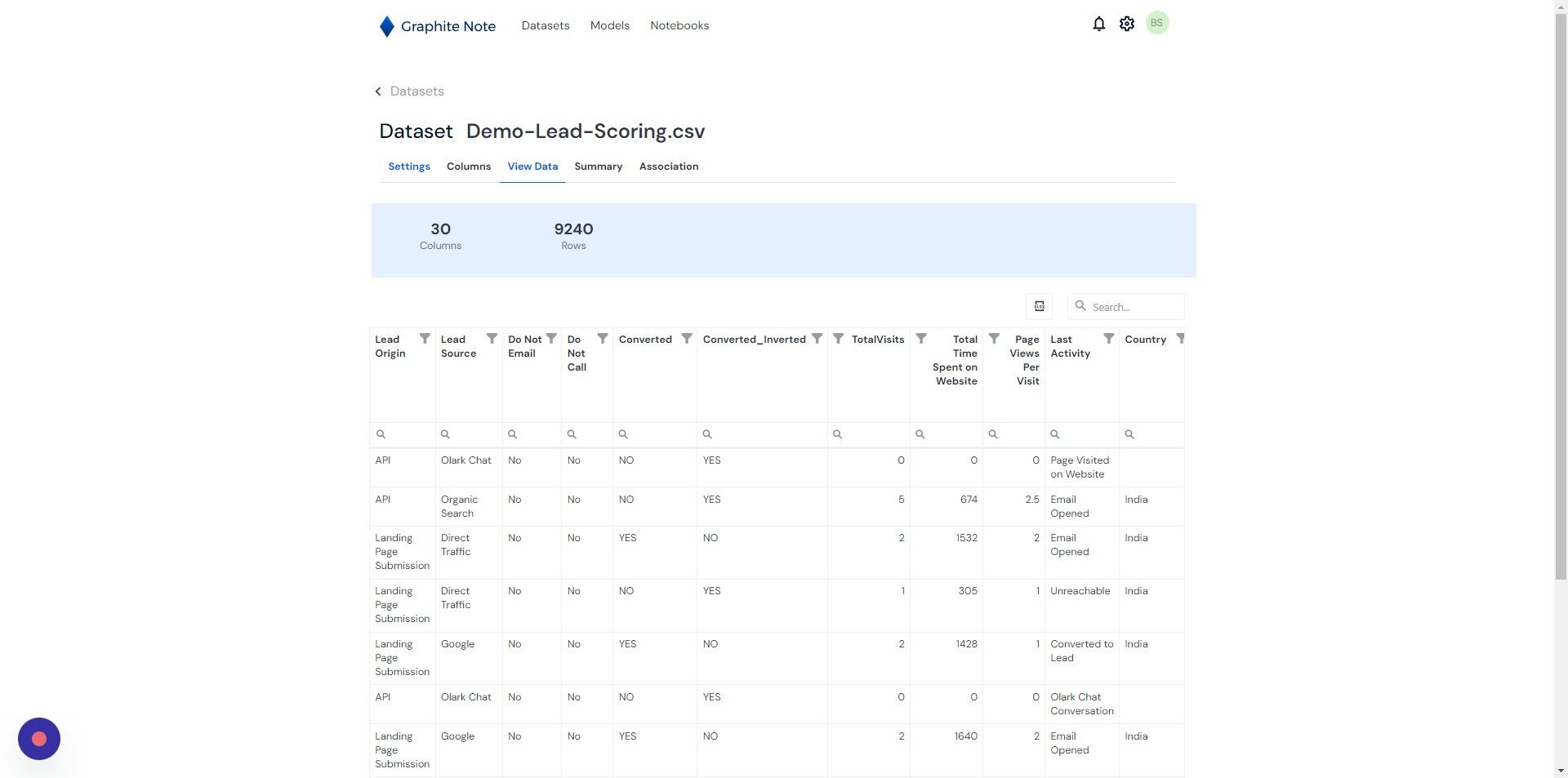Click the Graphite Note diamond logo
The height and width of the screenshot is (778, 1568).
pos(387,26)
